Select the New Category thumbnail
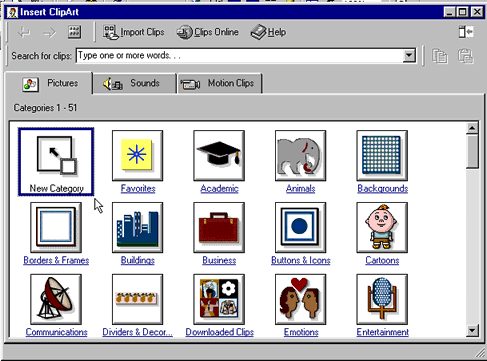The height and width of the screenshot is (361, 487). (x=56, y=162)
